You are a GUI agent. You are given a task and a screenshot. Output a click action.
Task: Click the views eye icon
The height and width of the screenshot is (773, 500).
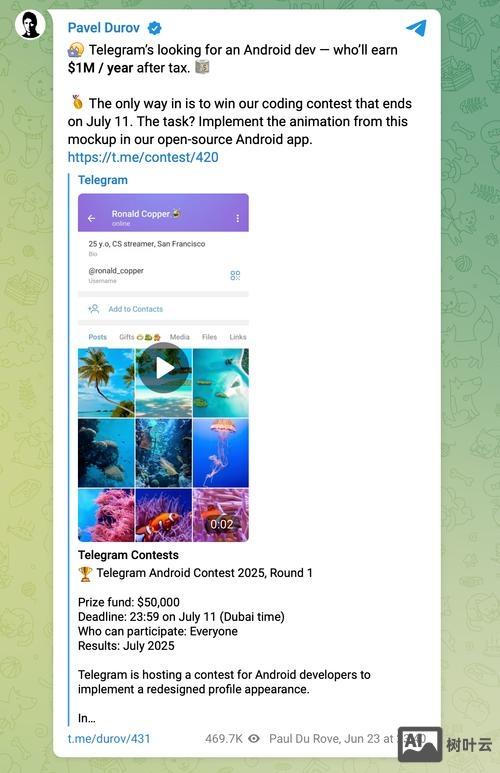(254, 738)
